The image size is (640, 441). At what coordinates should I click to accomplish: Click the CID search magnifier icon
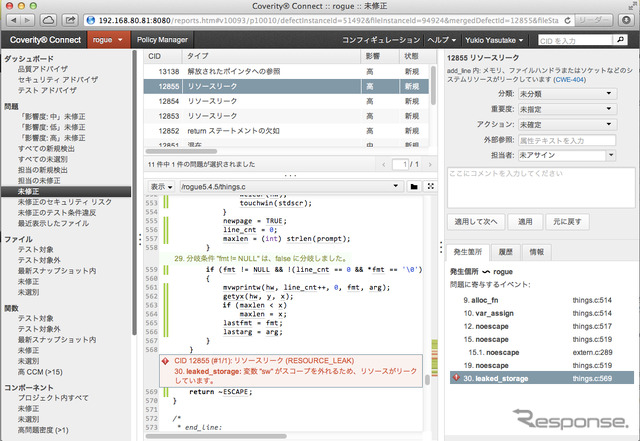click(620, 40)
